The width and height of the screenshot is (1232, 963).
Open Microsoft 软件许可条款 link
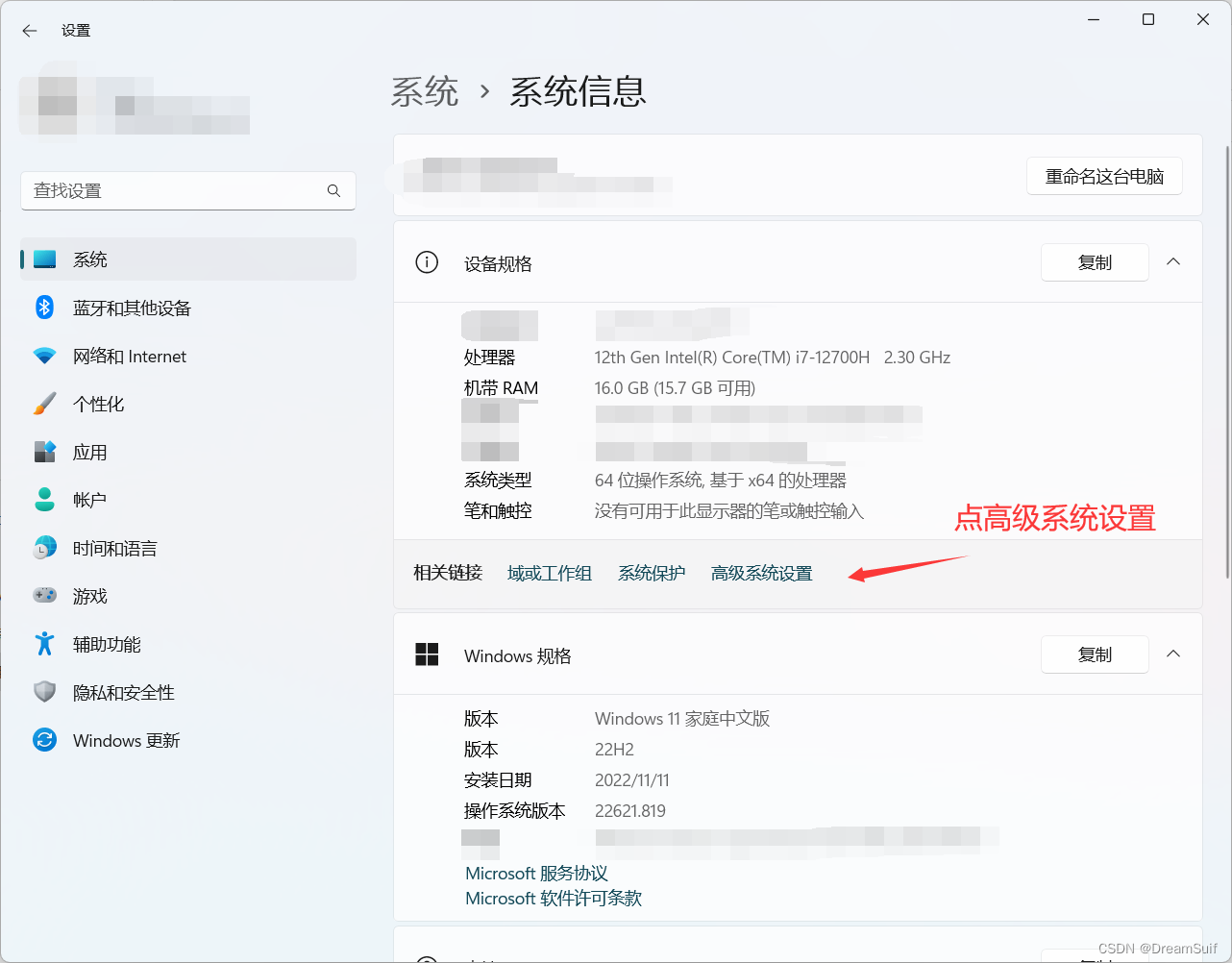click(x=554, y=899)
